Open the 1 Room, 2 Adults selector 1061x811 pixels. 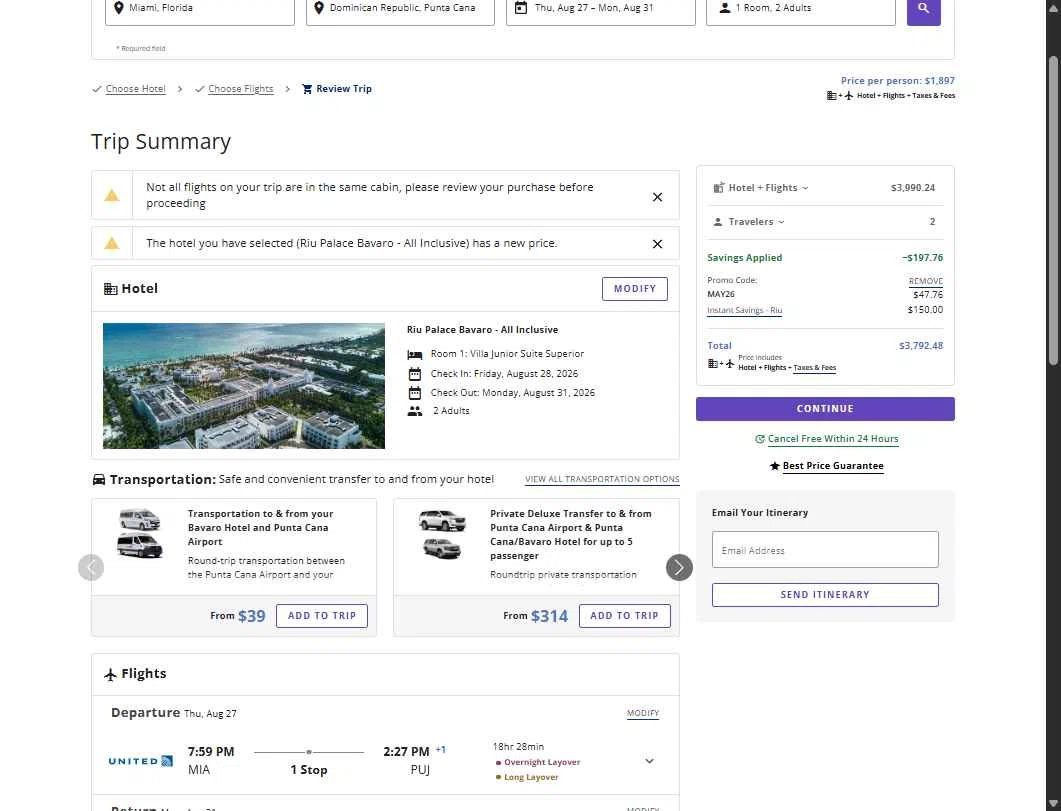(800, 9)
